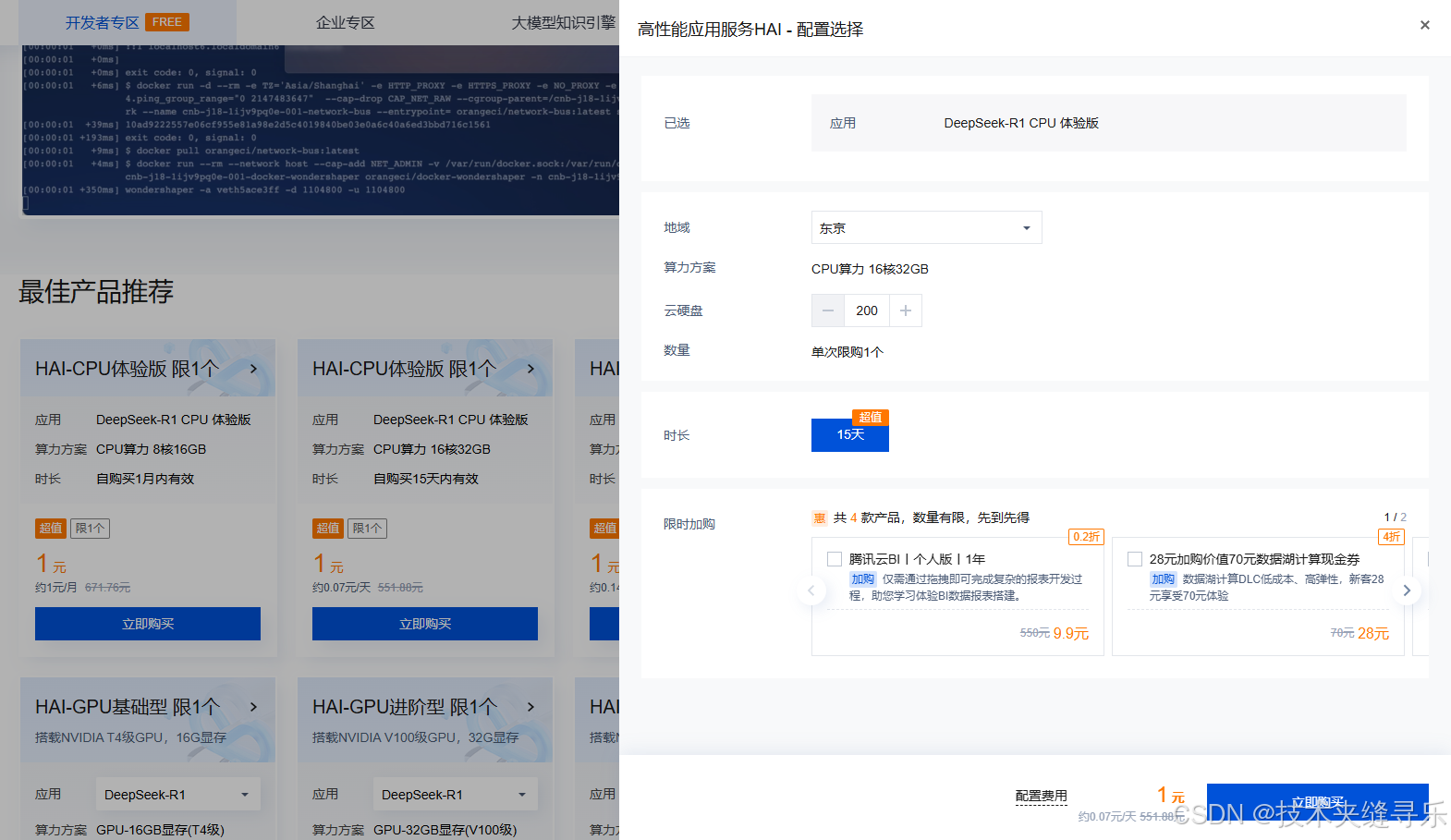Click the FREE badge next to 开发者专区
1451x840 pixels.
pyautogui.click(x=167, y=22)
